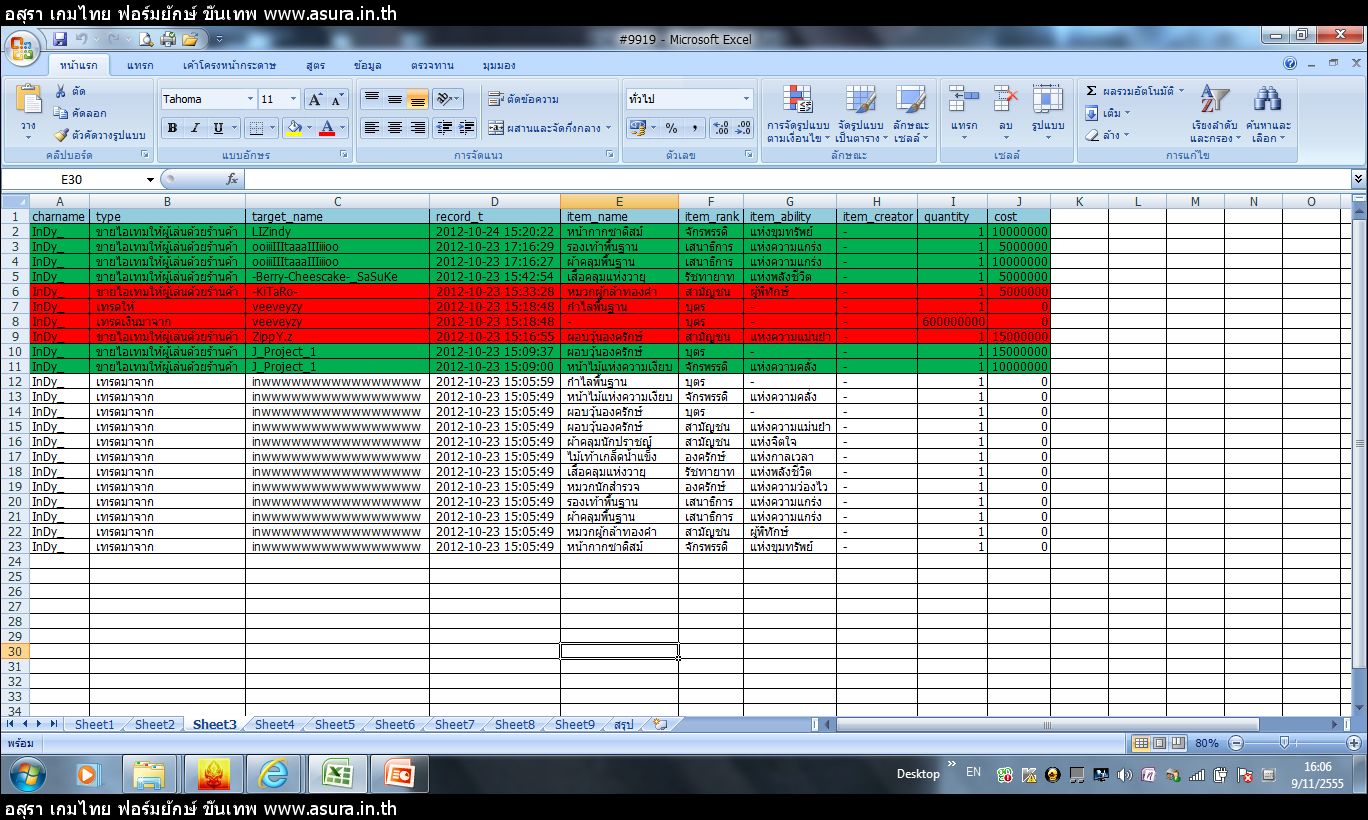Click the ผสานและจัดกึ่งกลาง merge and center button
Viewport: 1368px width, 820px height.
[x=549, y=128]
